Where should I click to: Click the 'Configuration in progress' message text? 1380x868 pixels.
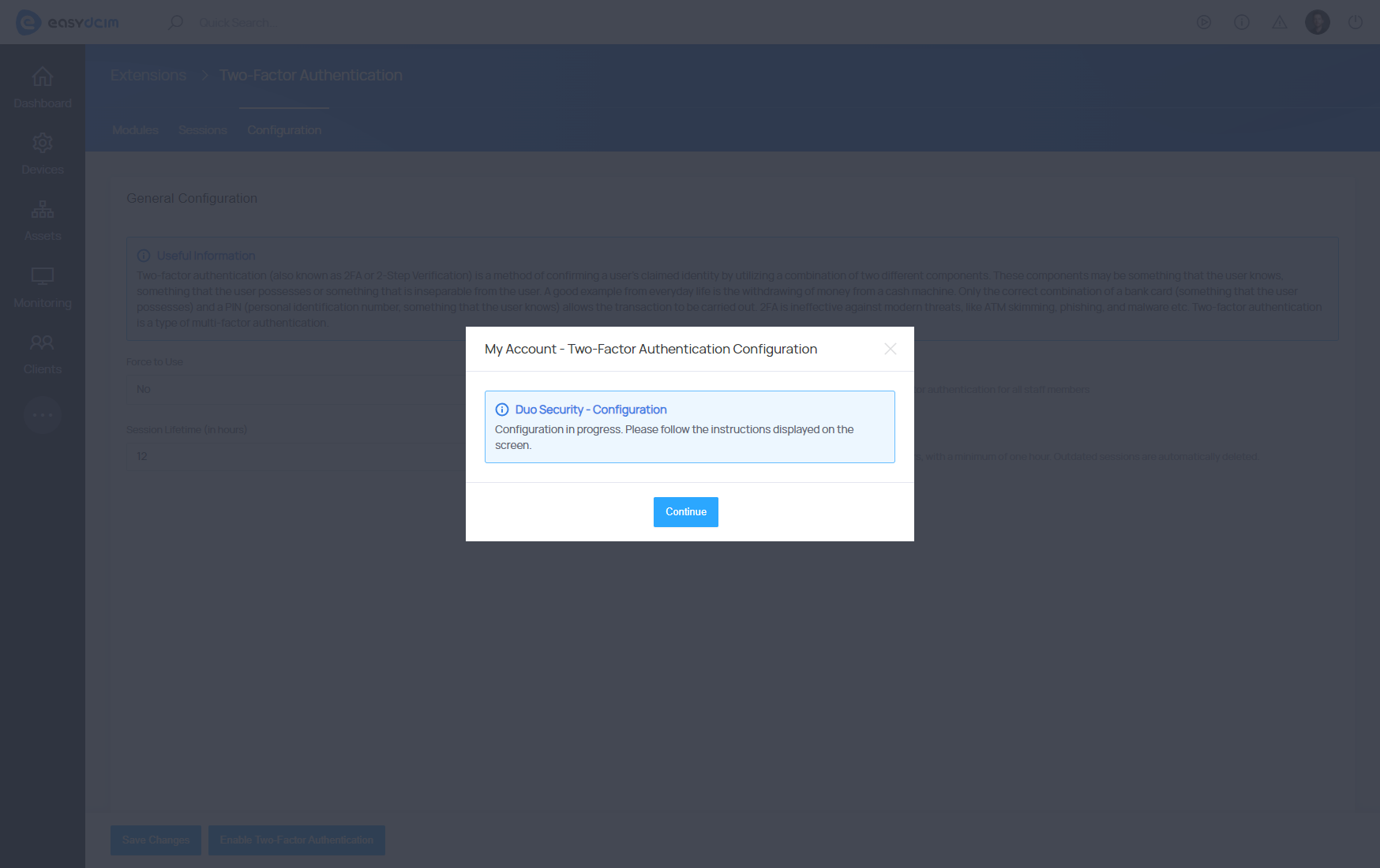pyautogui.click(x=674, y=437)
